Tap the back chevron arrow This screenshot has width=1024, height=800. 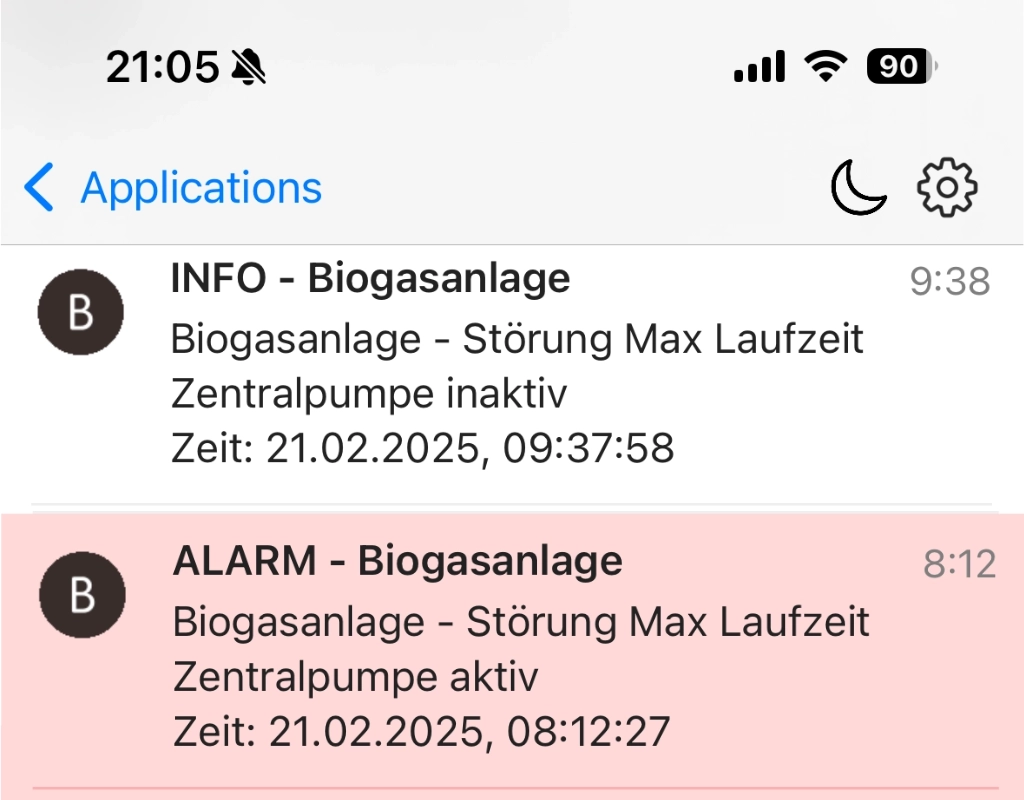[39, 187]
